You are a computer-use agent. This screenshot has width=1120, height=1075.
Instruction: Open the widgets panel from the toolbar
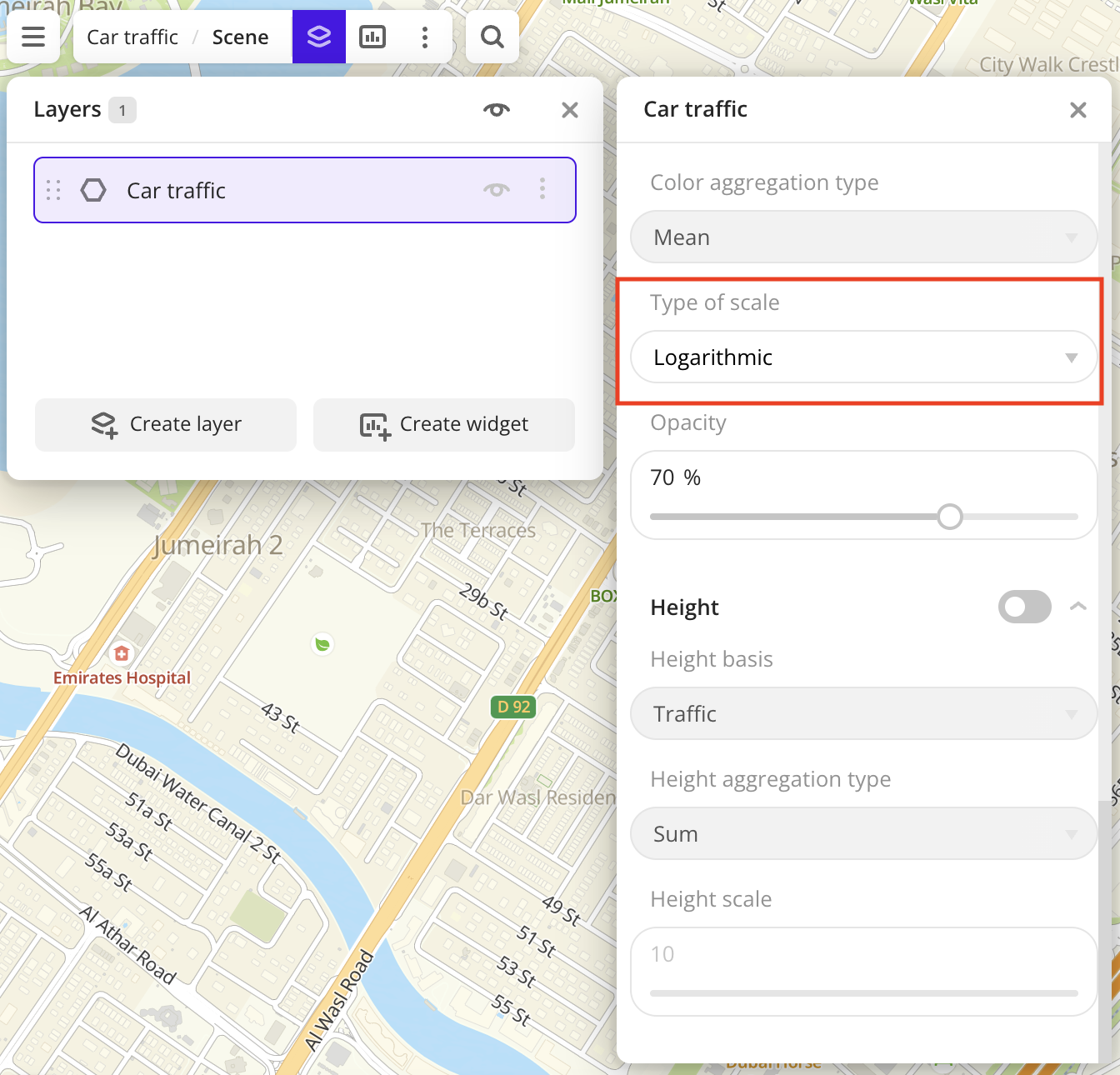click(x=372, y=37)
